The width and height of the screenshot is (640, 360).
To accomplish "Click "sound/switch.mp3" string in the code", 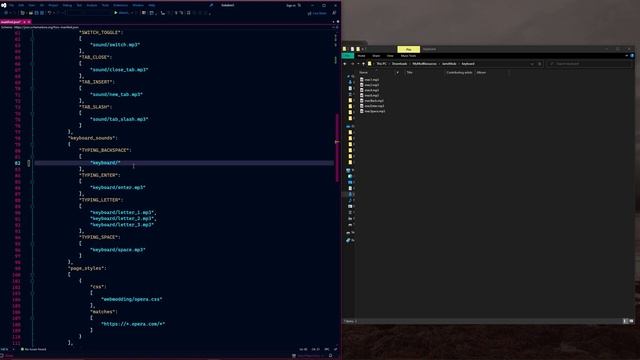I will (115, 44).
